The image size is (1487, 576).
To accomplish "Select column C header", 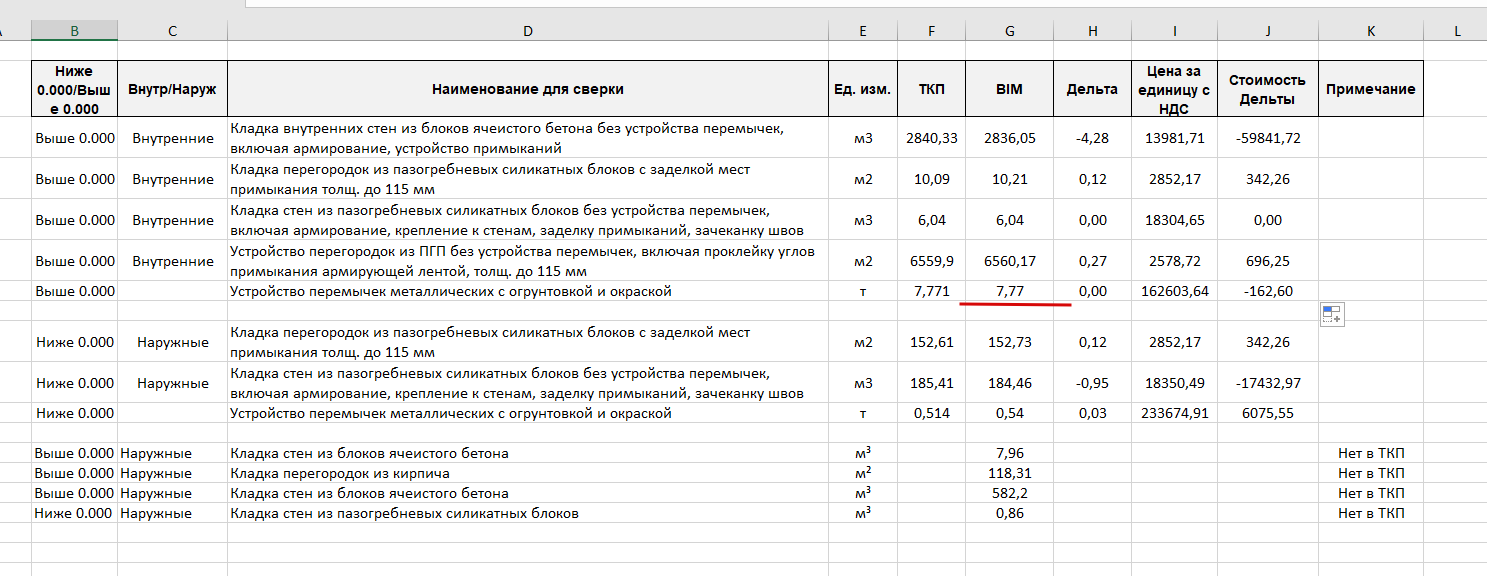I will click(173, 31).
